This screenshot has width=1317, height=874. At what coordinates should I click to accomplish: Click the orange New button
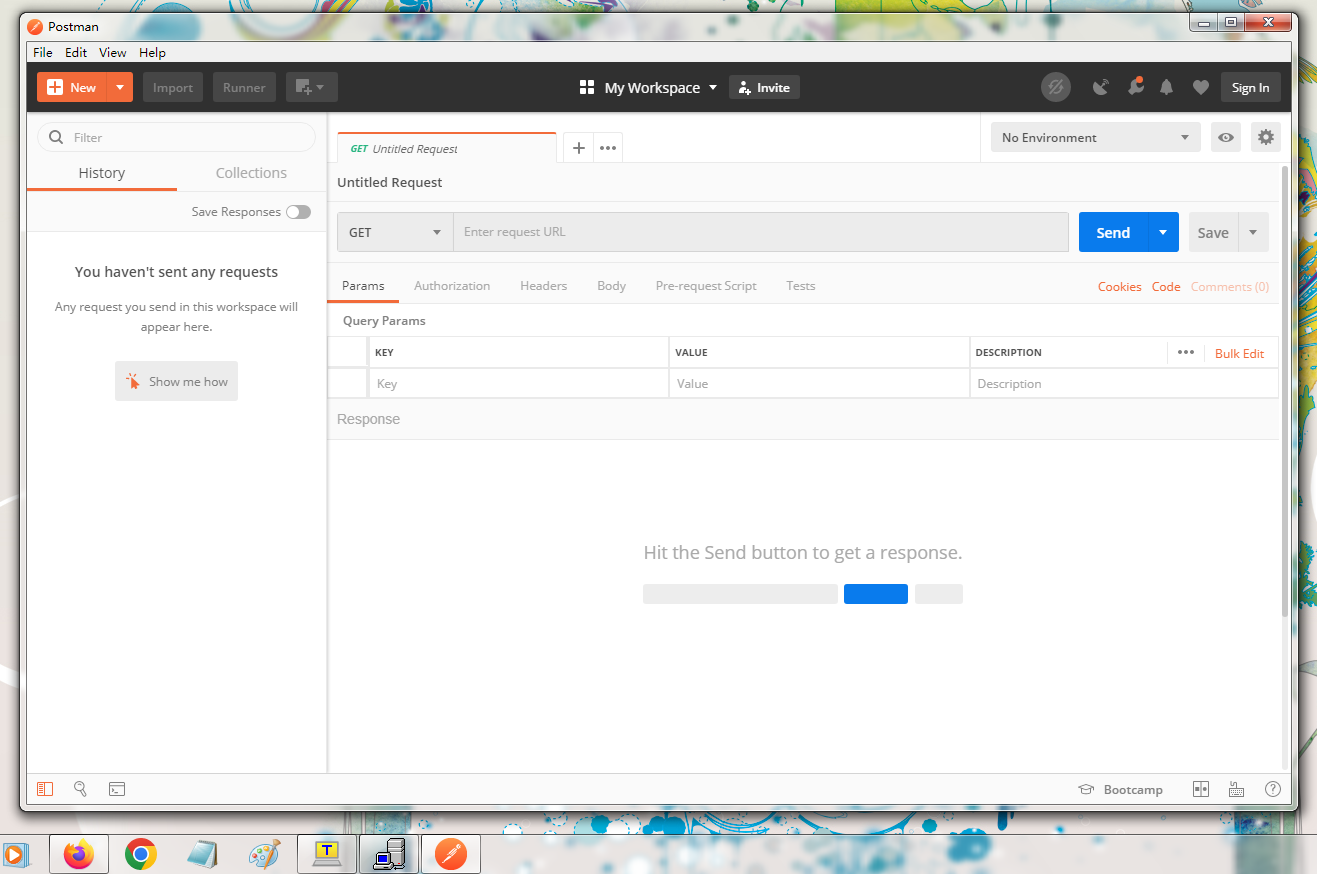tap(72, 88)
